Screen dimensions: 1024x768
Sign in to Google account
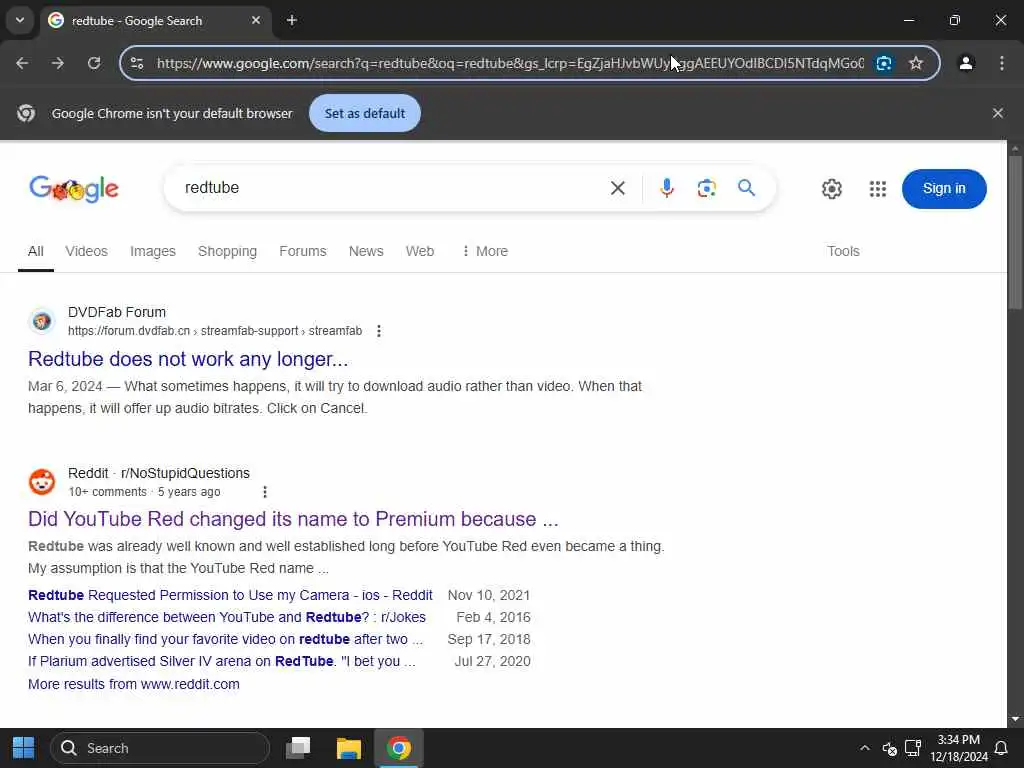click(x=944, y=189)
